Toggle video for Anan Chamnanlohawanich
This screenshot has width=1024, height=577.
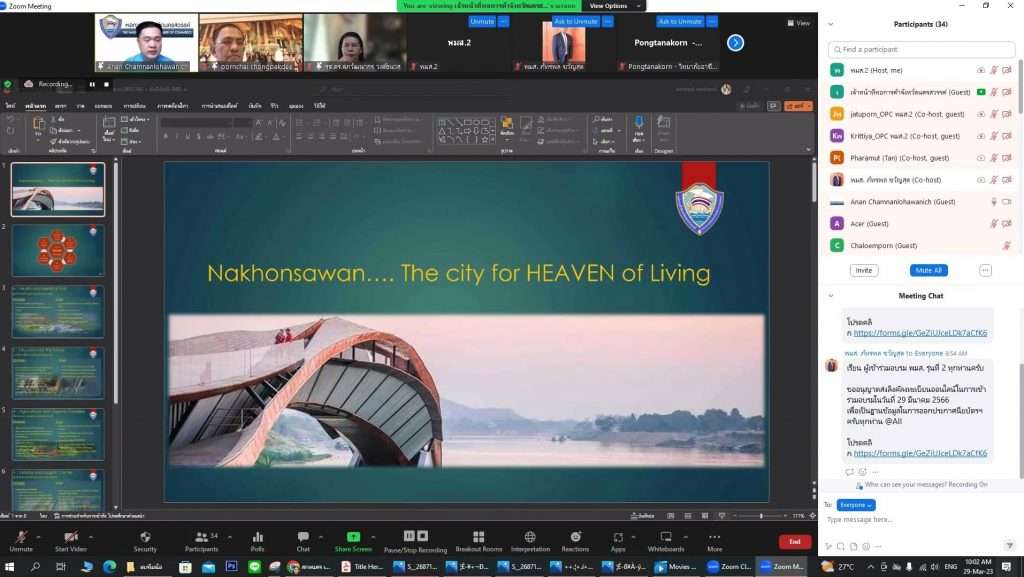point(1006,202)
